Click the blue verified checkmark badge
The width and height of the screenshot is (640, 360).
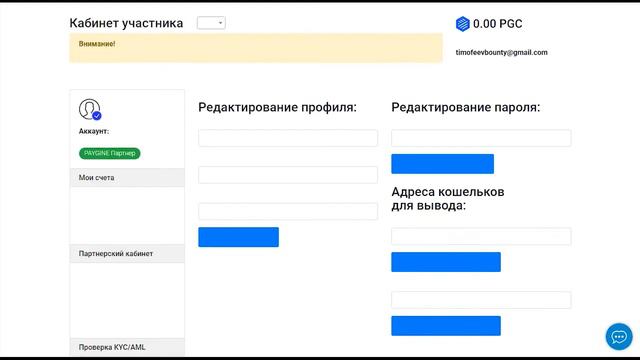[x=97, y=116]
